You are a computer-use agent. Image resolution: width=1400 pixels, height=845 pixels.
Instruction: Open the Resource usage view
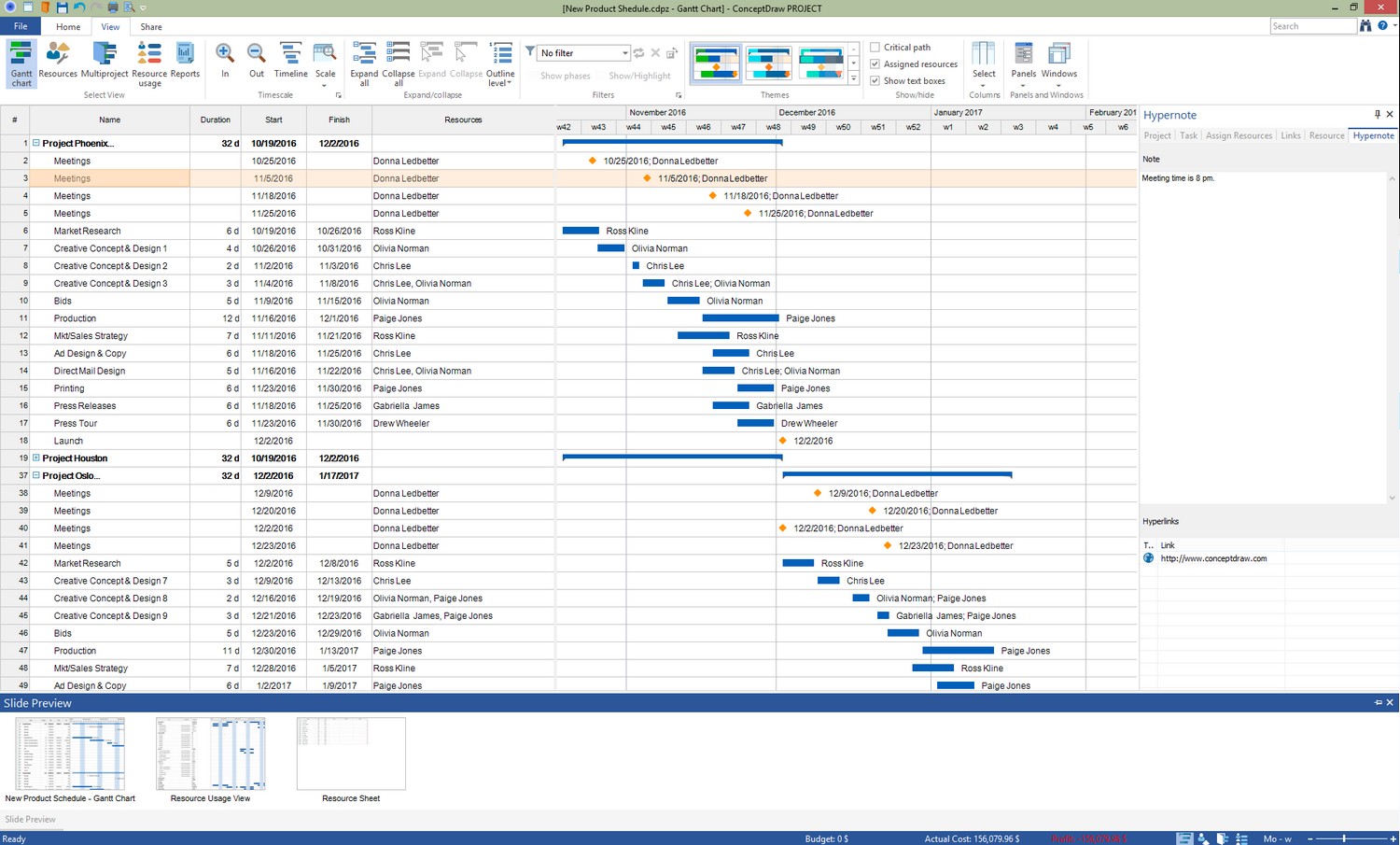click(x=149, y=63)
